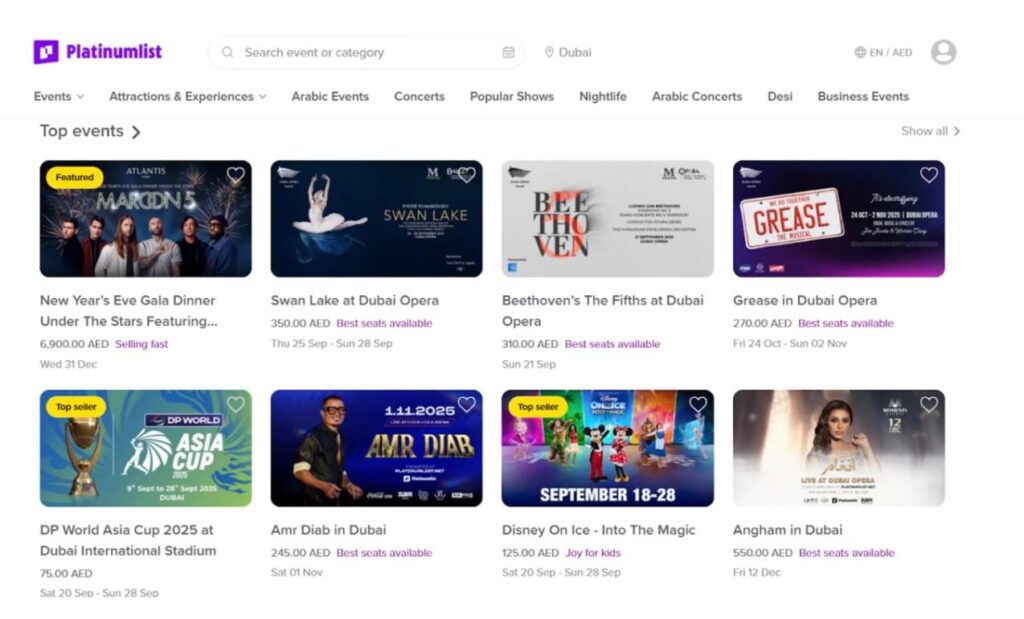Click the Show all chevron arrow
Screen dimensions: 1024x619
[x=957, y=131]
